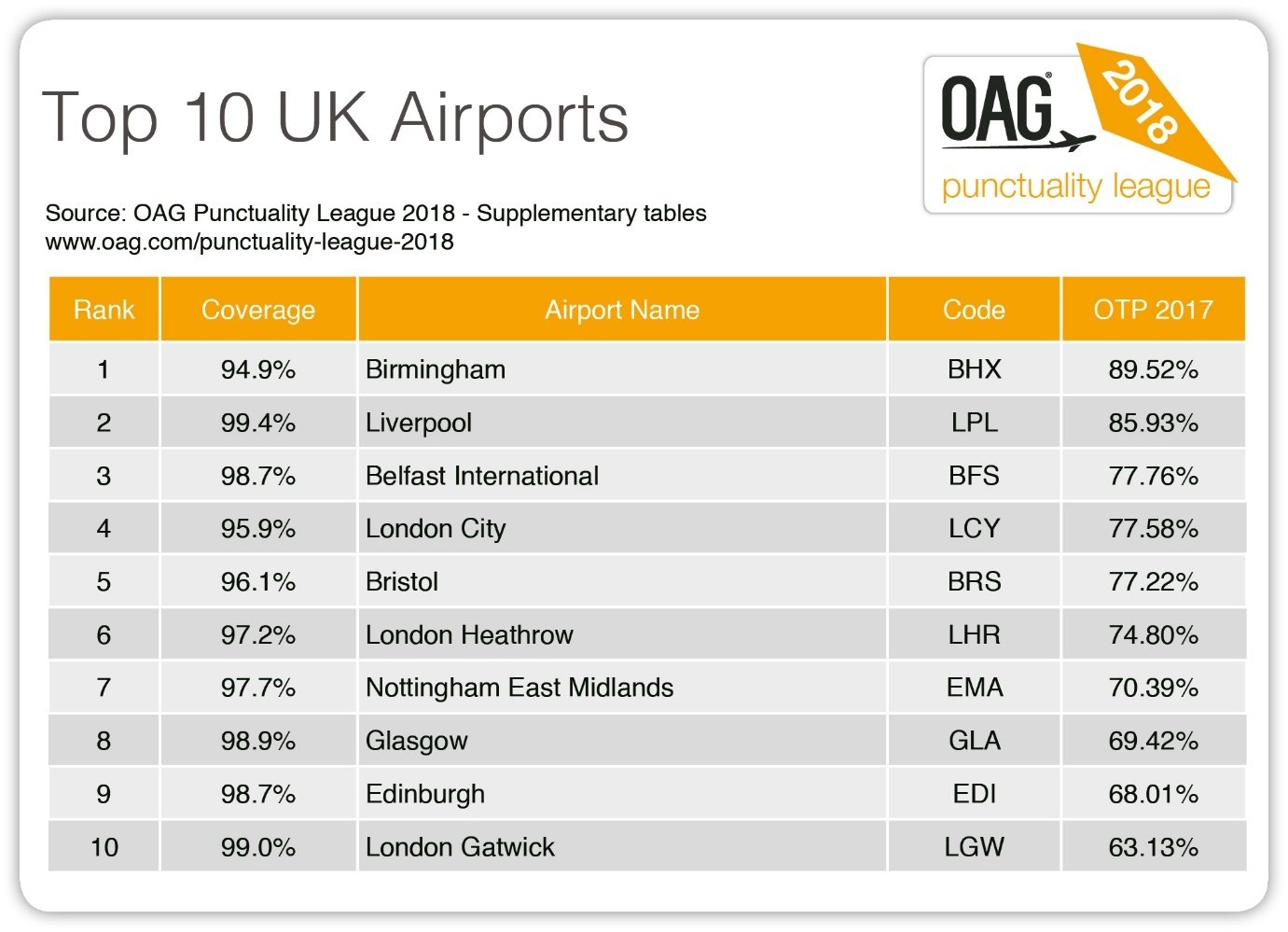Click the 89.52% OTP value
Screen dimensions: 1288x932
tap(1153, 369)
